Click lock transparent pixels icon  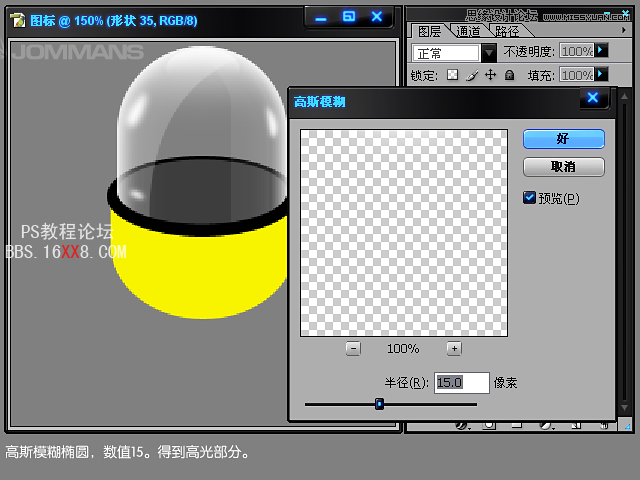click(x=452, y=75)
